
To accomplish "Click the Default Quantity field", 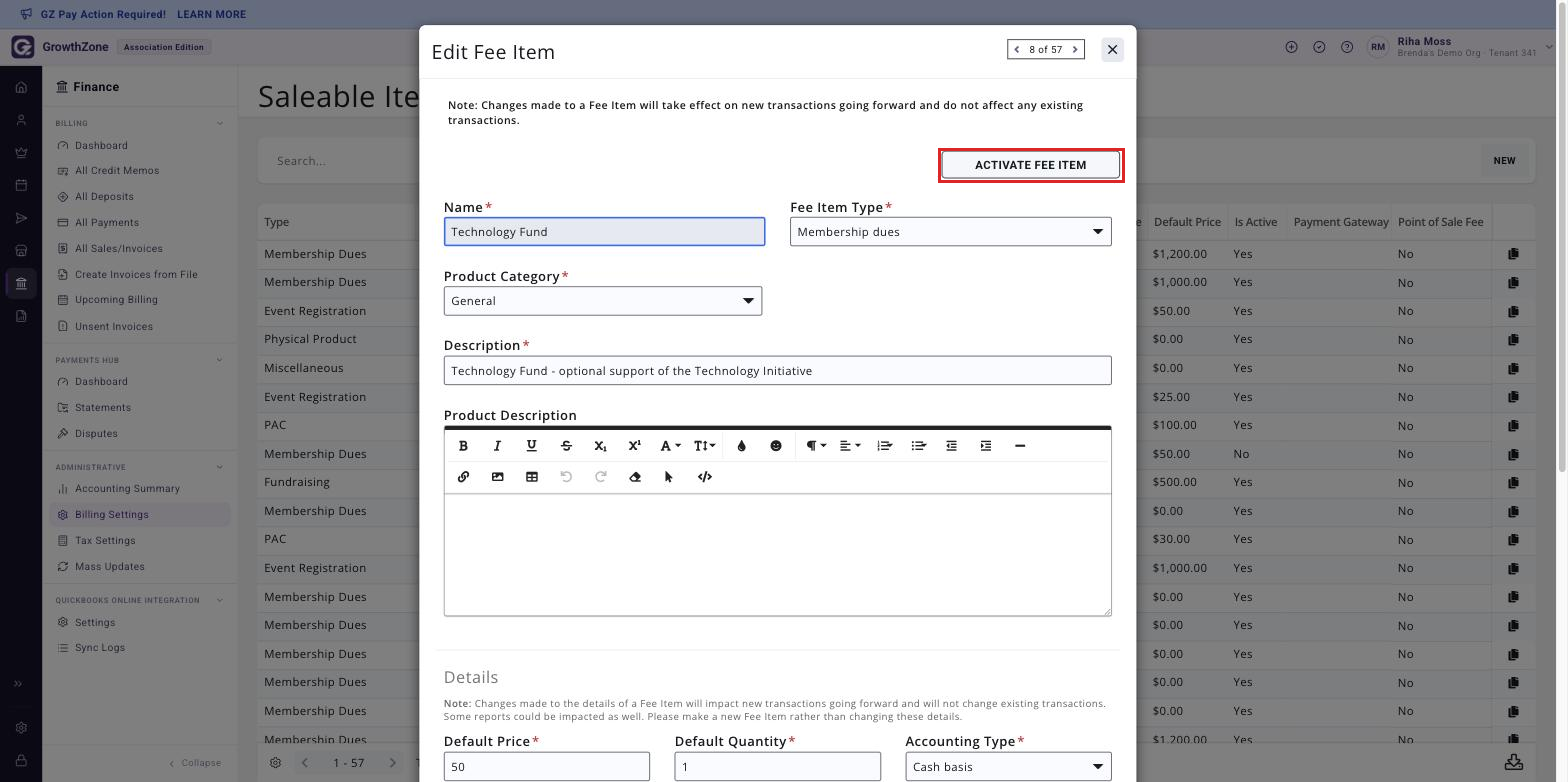I will tap(777, 767).
